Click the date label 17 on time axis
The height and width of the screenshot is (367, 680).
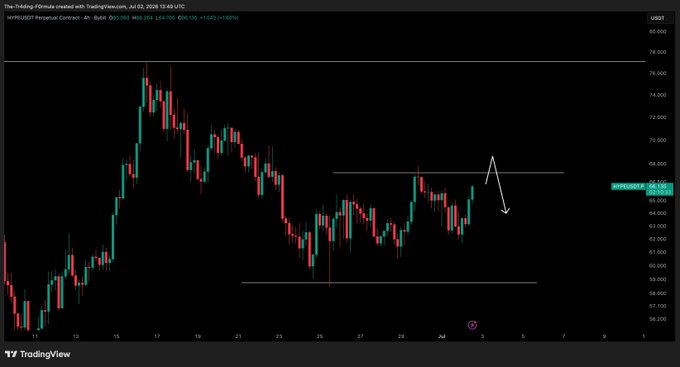157,336
